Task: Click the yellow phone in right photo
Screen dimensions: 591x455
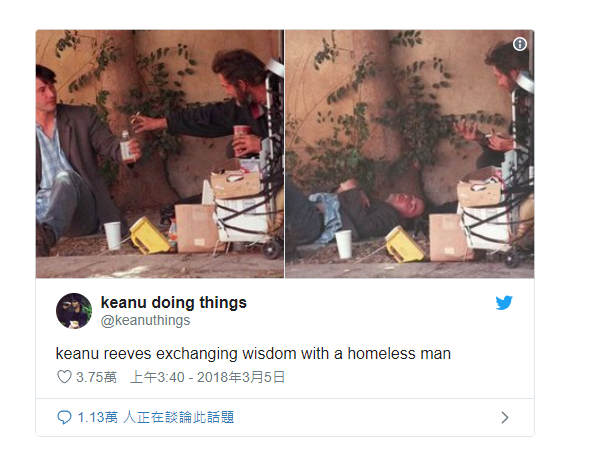Action: (405, 244)
